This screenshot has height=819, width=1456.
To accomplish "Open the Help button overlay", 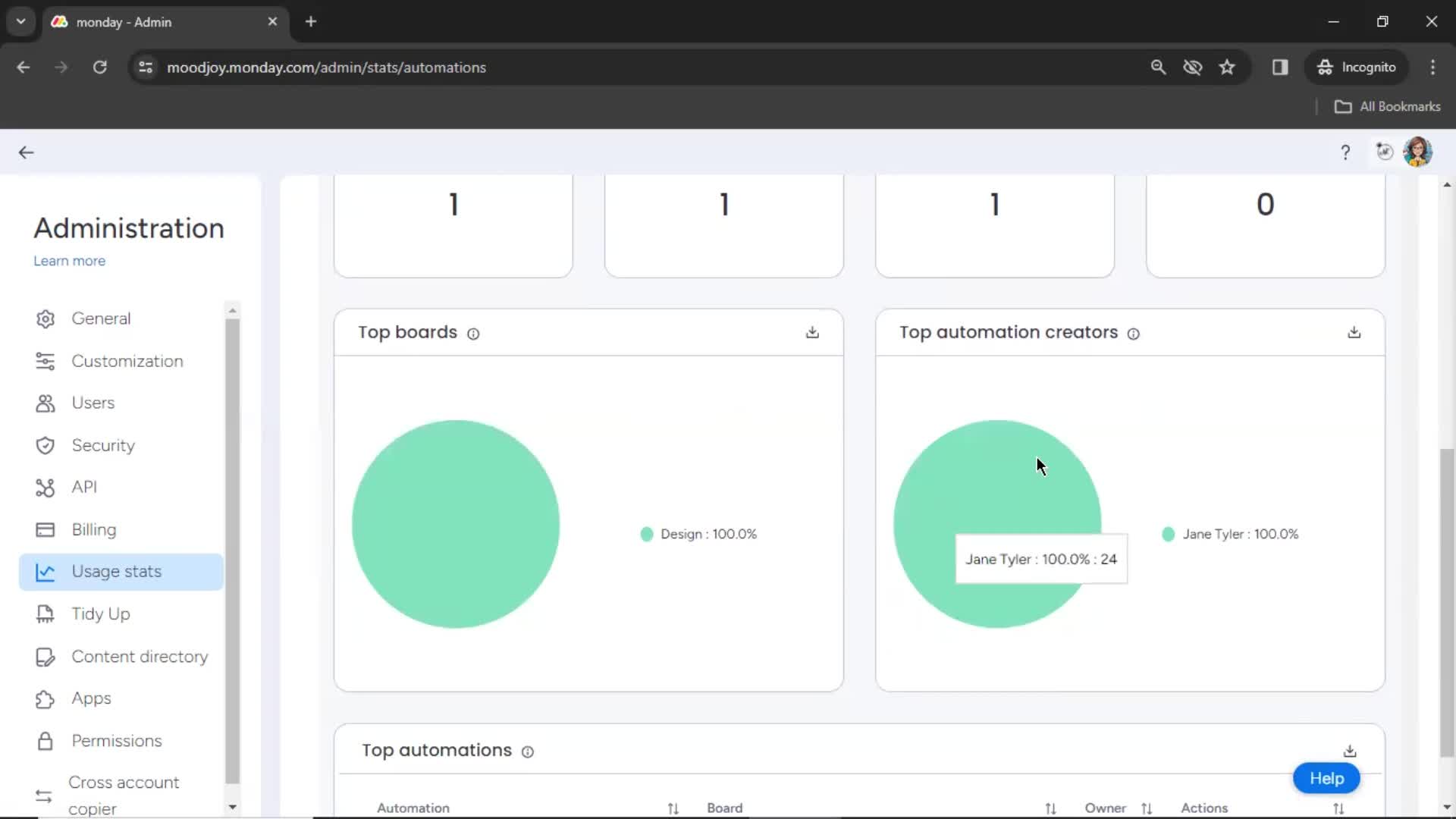I will pyautogui.click(x=1327, y=778).
